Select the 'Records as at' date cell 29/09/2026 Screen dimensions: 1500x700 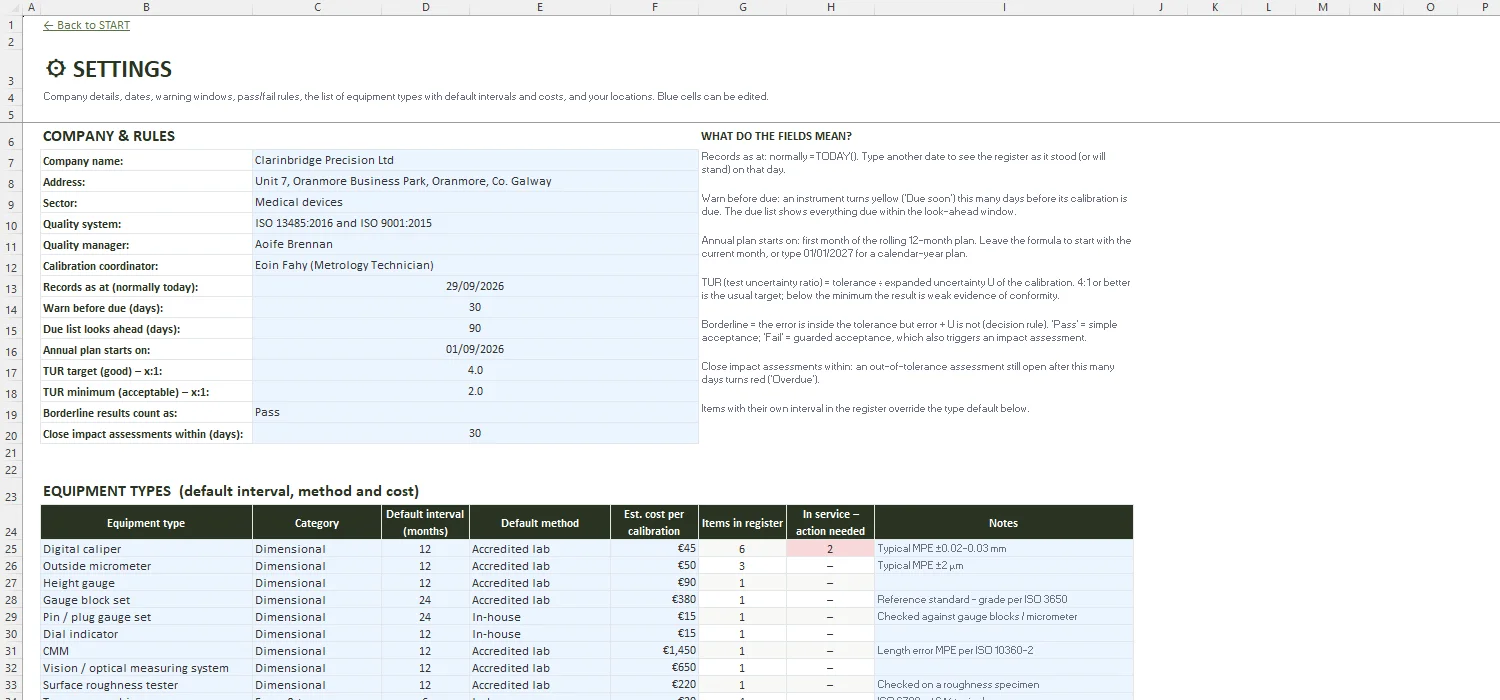coord(475,286)
